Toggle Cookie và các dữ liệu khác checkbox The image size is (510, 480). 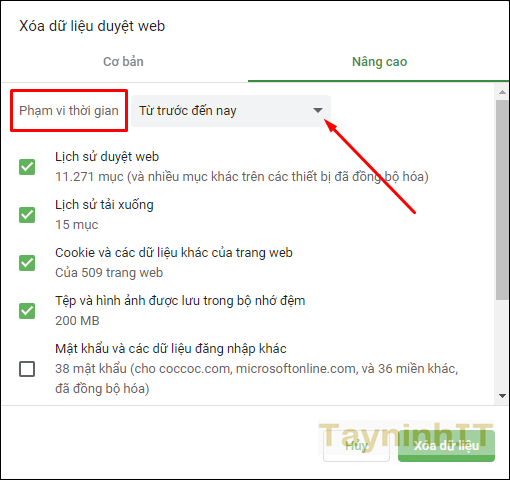tap(27, 263)
